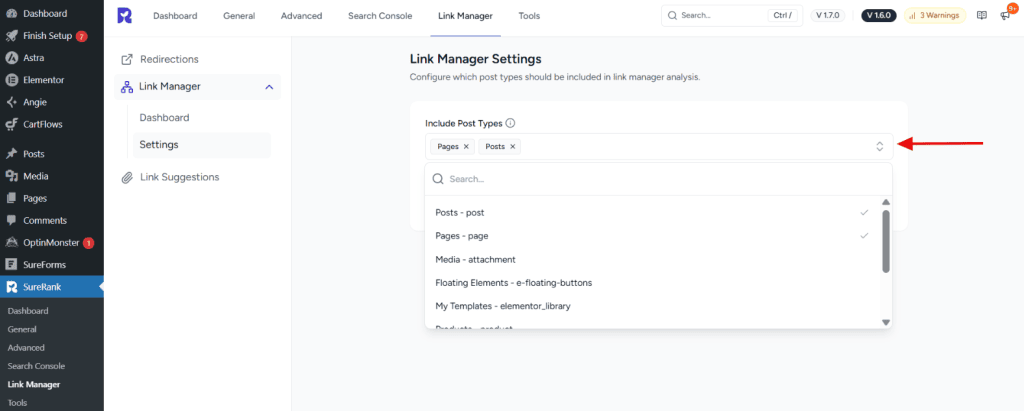This screenshot has height=411, width=1024.
Task: Open the announcements megaphone icon
Action: pyautogui.click(x=1005, y=16)
